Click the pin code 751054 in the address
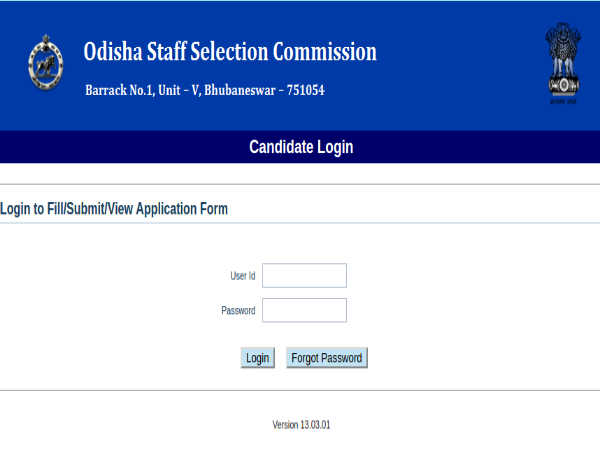The height and width of the screenshot is (450, 600). tap(306, 90)
